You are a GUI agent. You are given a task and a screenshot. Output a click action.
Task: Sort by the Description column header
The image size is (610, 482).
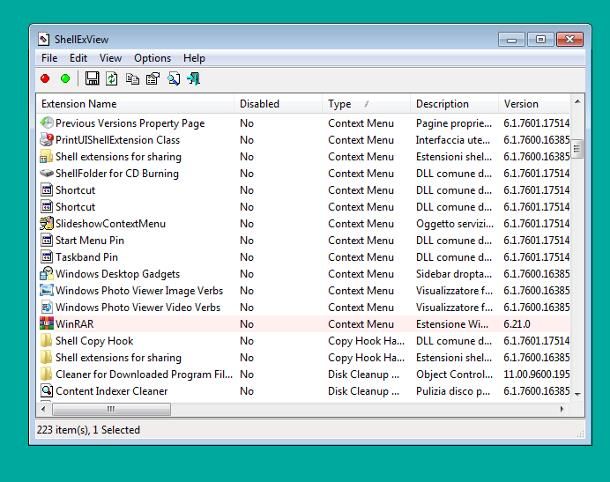pos(454,104)
